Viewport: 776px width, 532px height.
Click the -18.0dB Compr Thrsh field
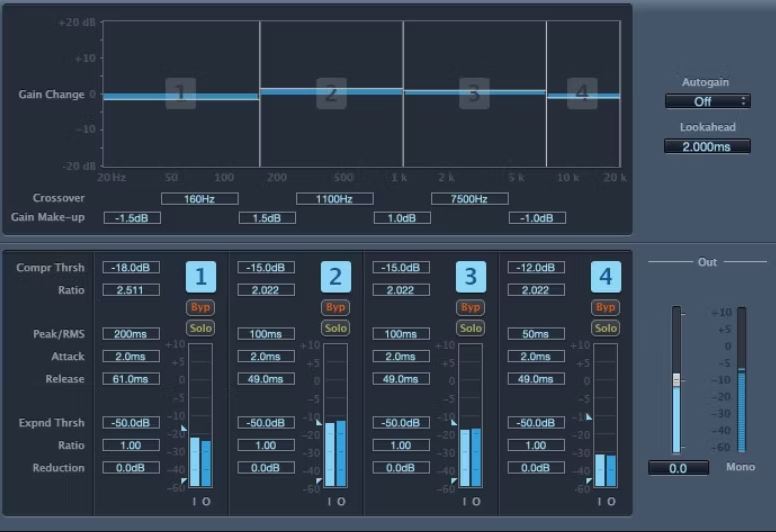(131, 268)
